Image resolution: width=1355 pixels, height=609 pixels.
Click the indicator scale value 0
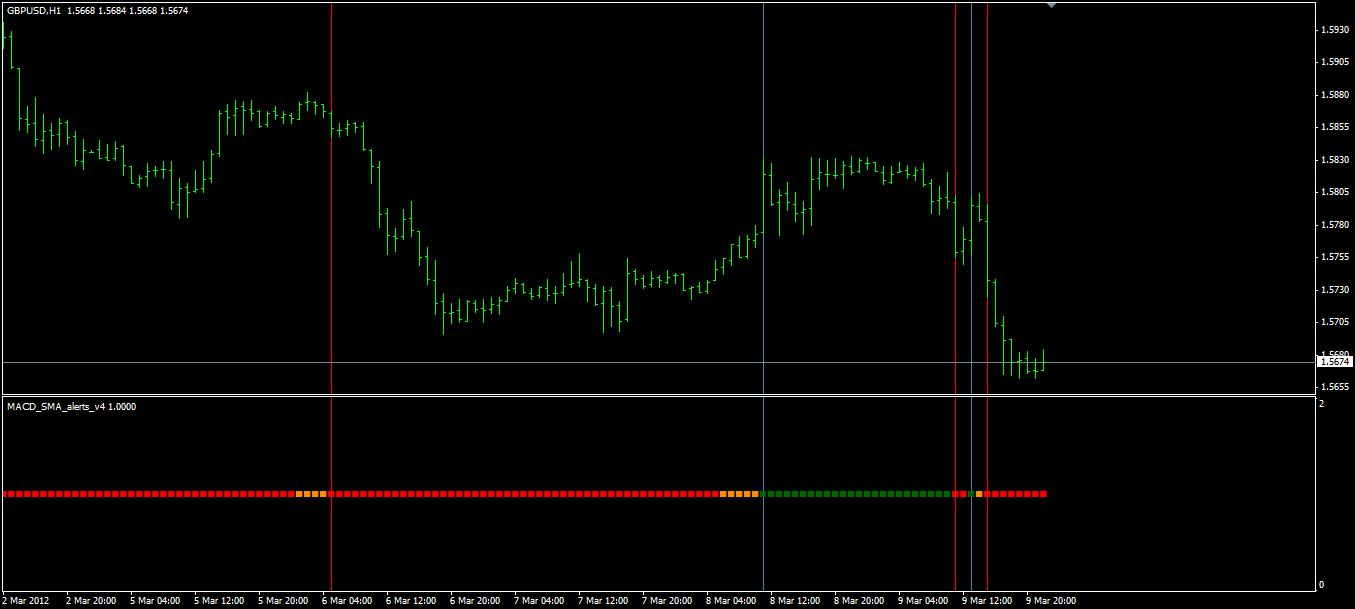pyautogui.click(x=1322, y=585)
